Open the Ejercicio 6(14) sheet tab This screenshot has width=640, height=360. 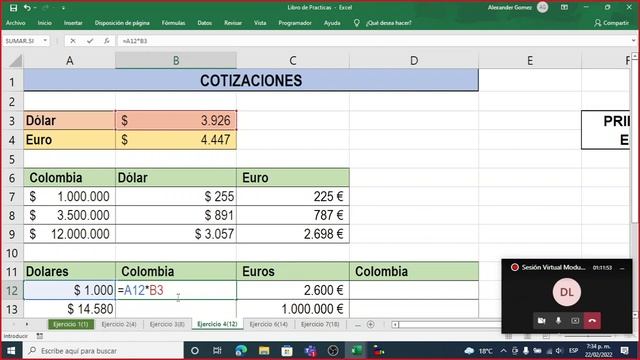269,324
